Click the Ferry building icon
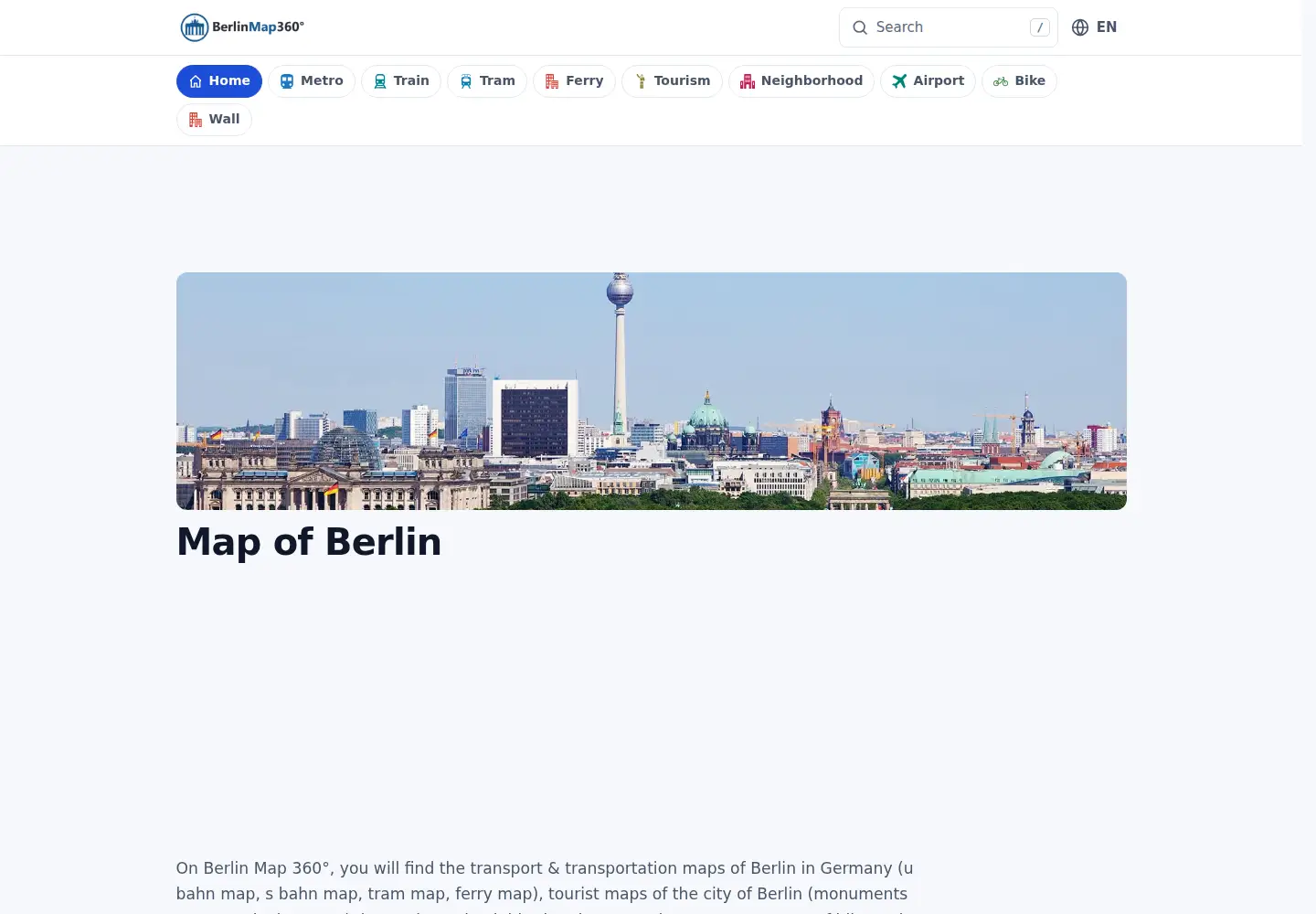 pyautogui.click(x=552, y=81)
